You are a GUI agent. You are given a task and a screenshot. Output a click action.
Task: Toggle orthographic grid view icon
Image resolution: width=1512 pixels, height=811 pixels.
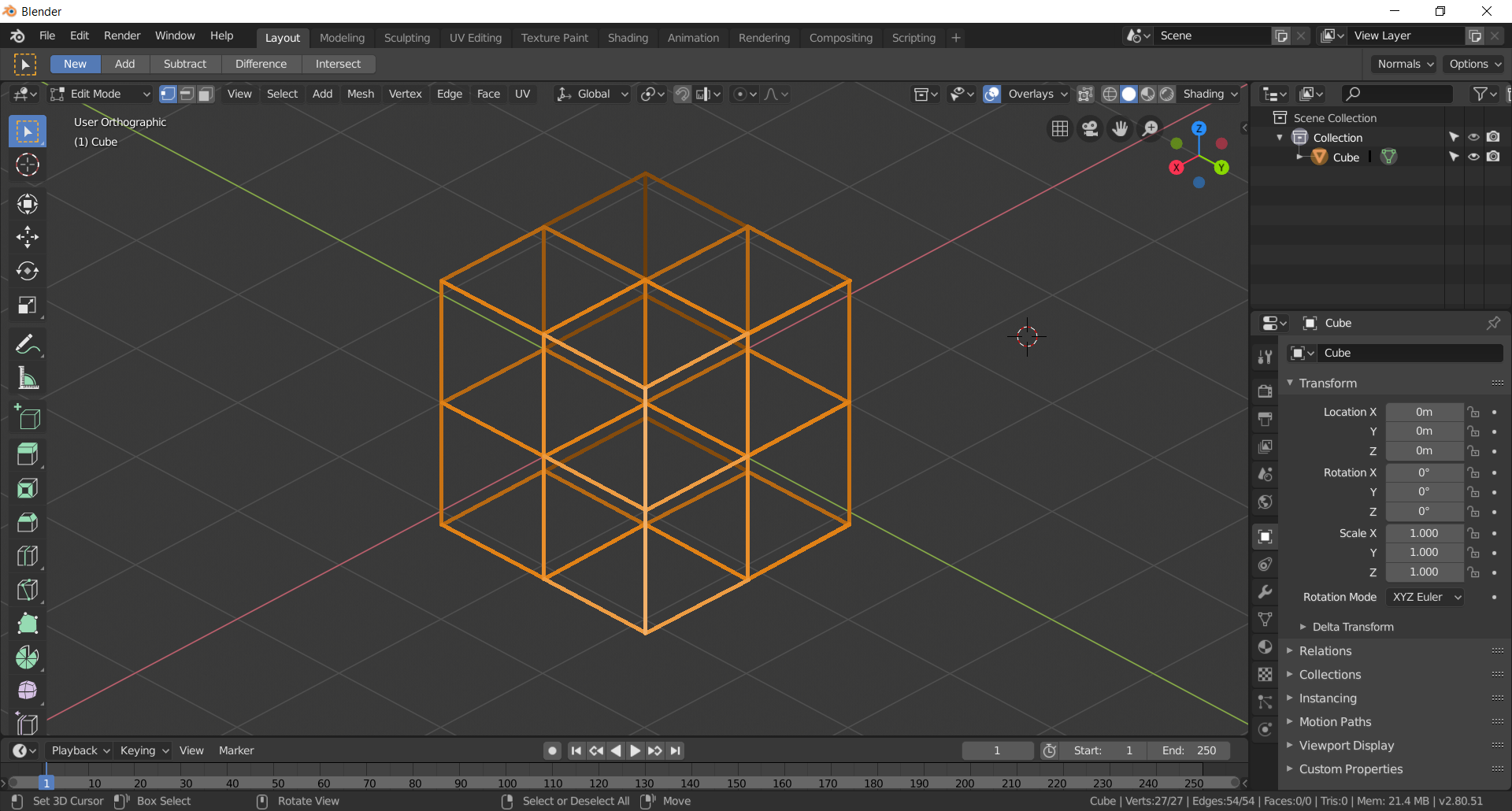pyautogui.click(x=1060, y=128)
